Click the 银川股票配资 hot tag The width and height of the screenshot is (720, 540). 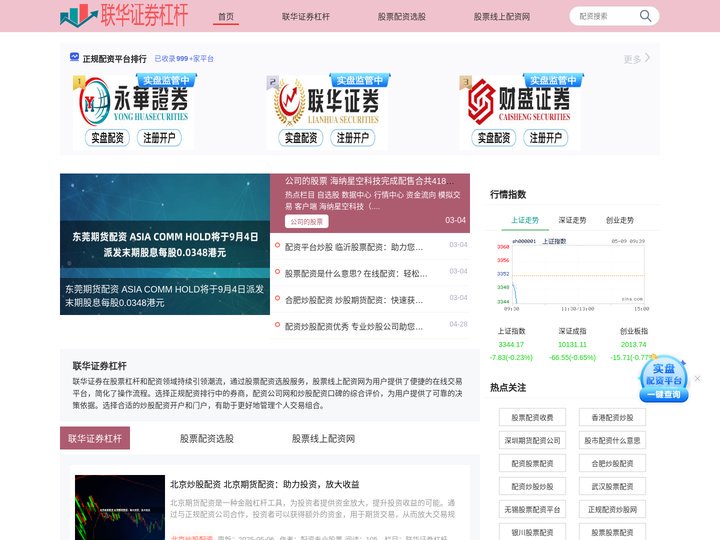click(x=532, y=532)
